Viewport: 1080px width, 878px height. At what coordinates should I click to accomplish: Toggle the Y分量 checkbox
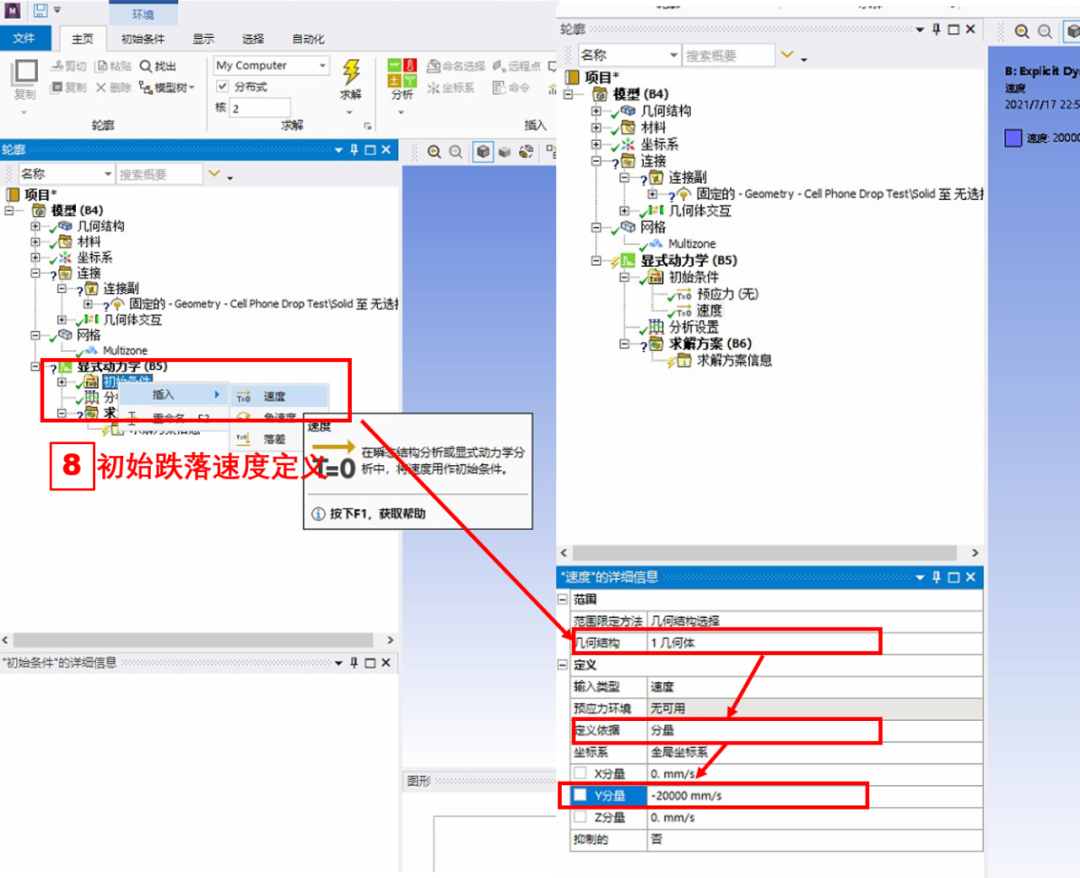point(581,795)
